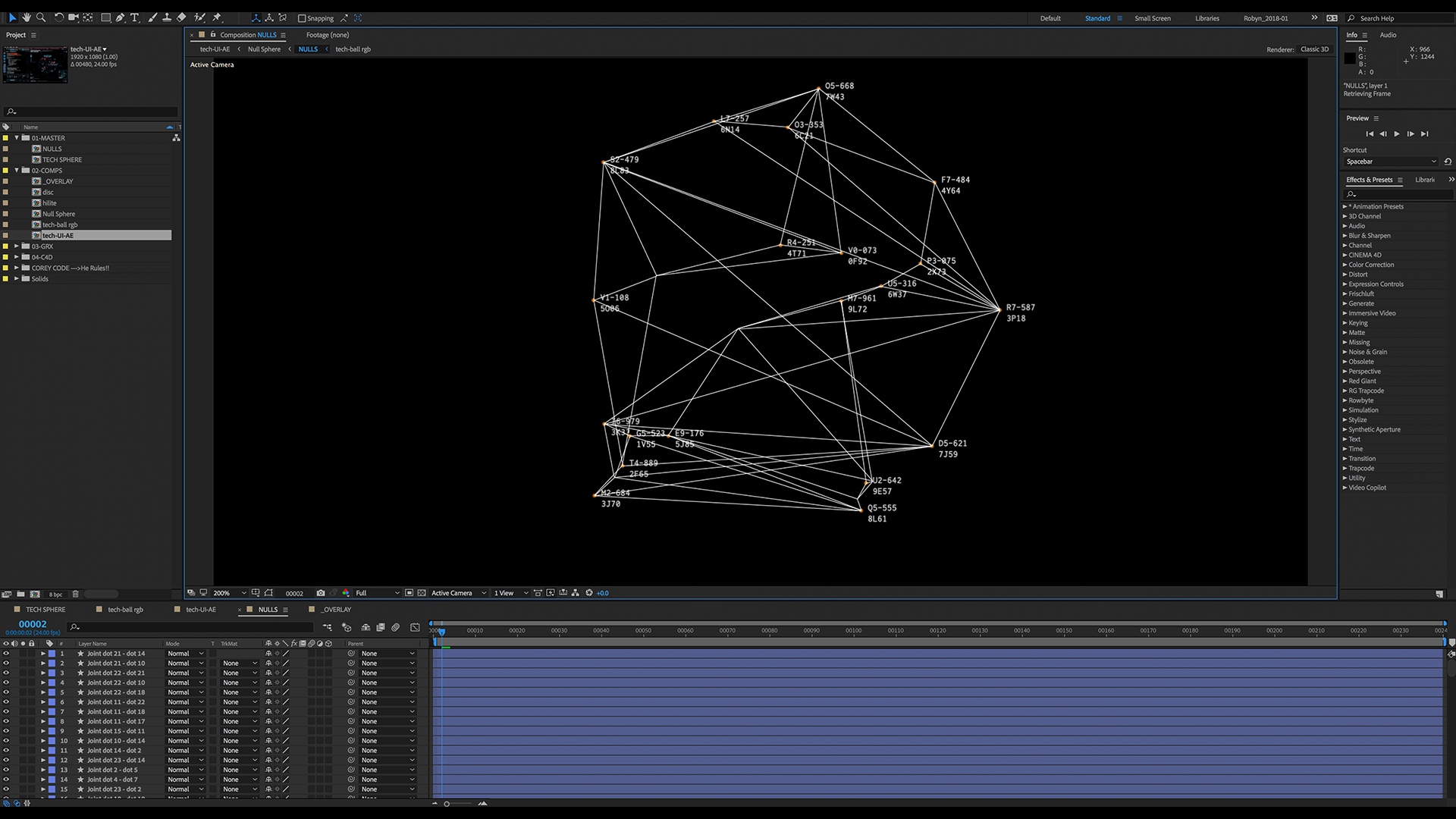Select the Puppet Pin tool
1456x819 pixels.
click(217, 17)
